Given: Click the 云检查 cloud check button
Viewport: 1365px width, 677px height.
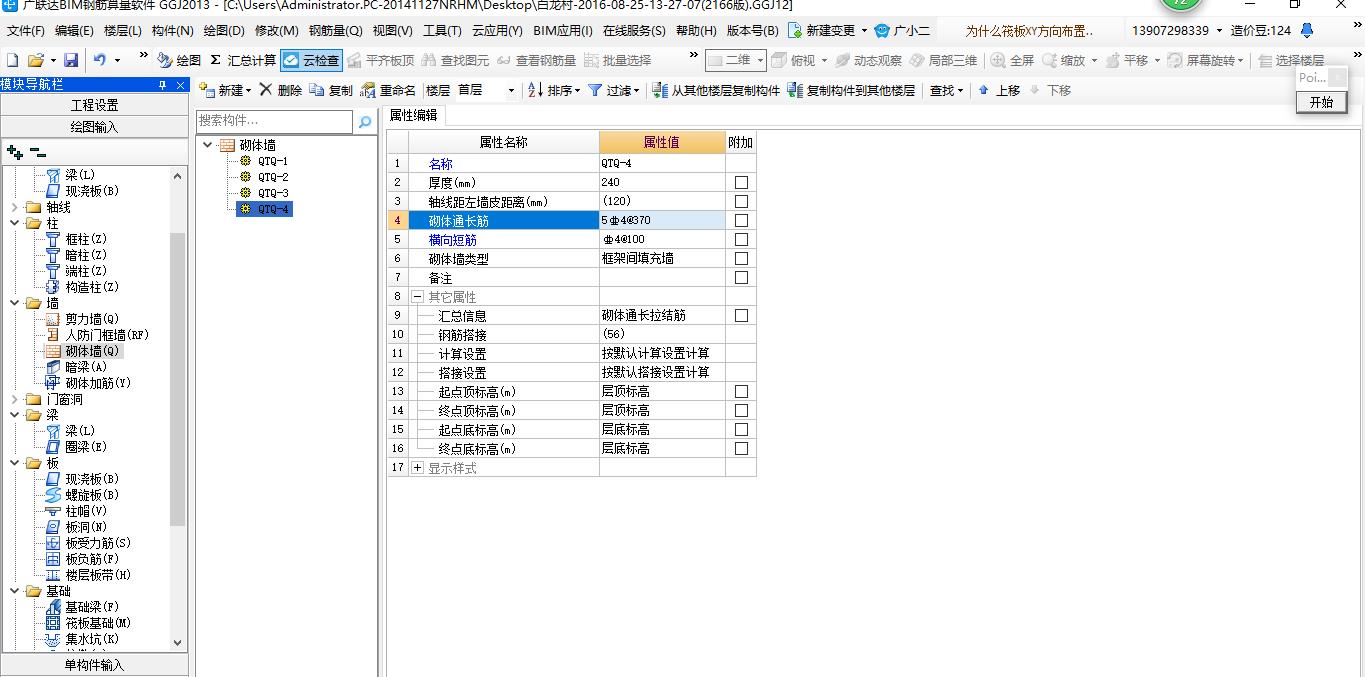Looking at the screenshot, I should (311, 60).
